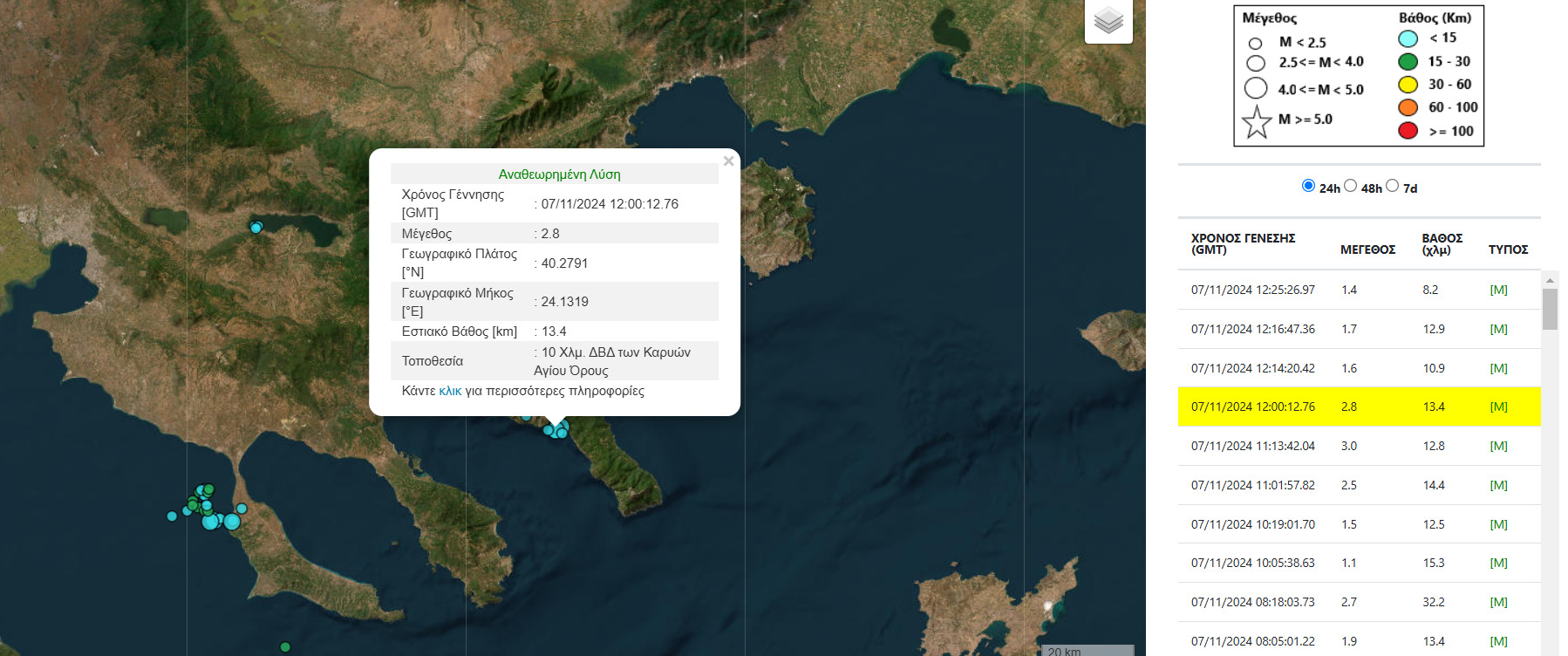This screenshot has width=1568, height=656.
Task: Click the ΧΡΟΝΟΣ ΓΕΝΕΣΗΣ column header
Action: (x=1243, y=243)
